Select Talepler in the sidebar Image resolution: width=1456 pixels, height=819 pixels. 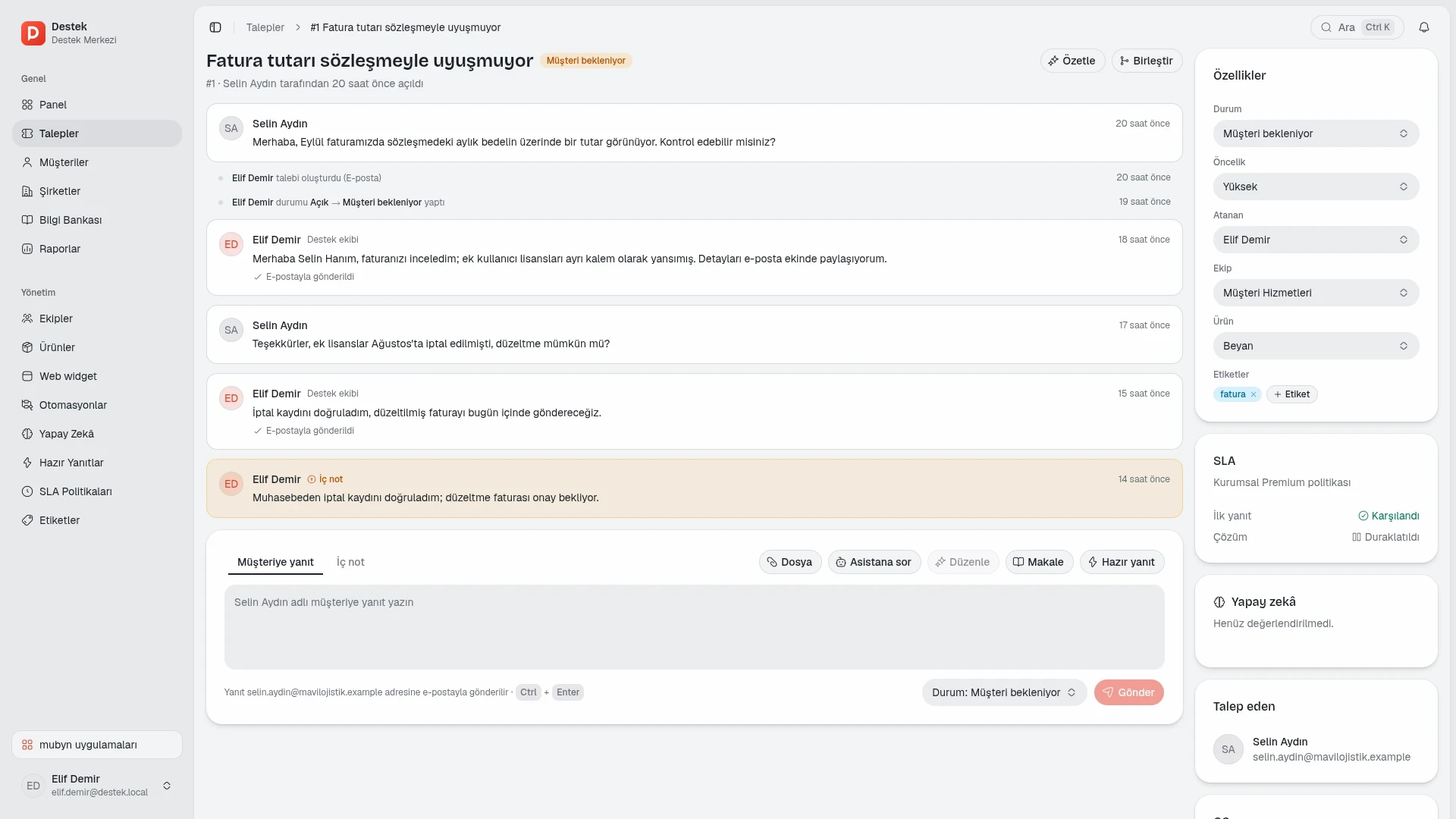[97, 133]
